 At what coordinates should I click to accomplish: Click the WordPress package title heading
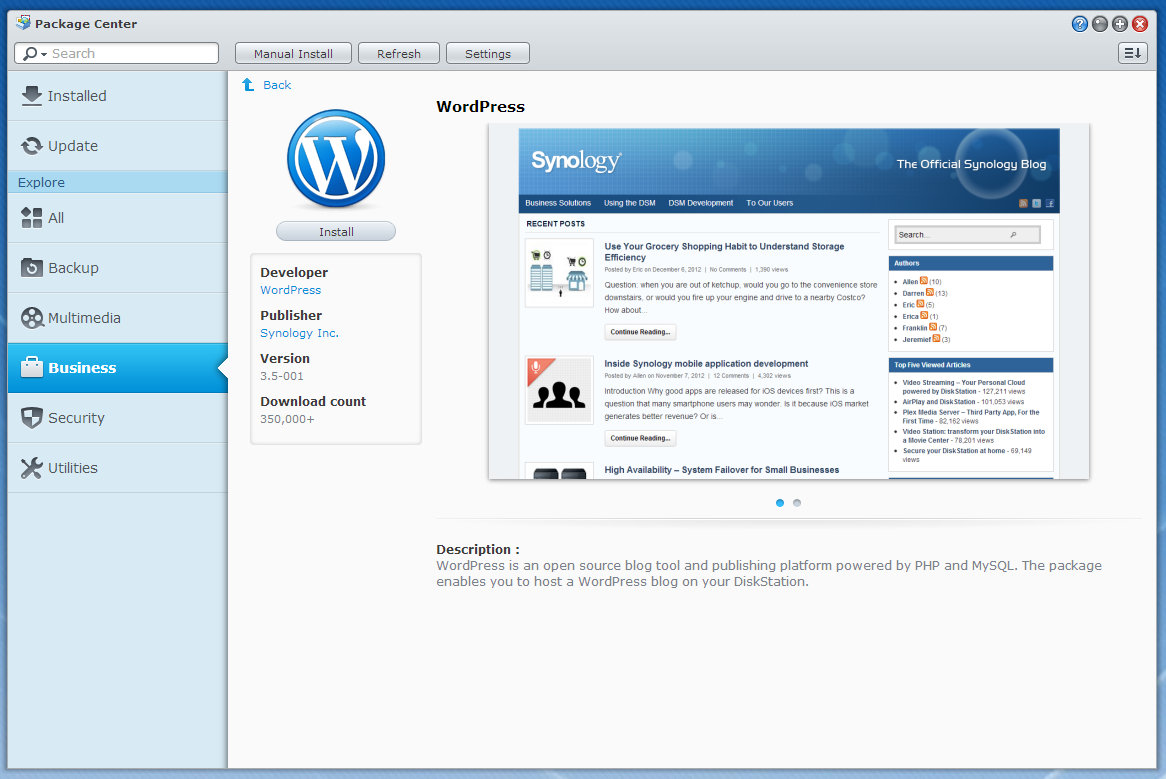pos(480,106)
